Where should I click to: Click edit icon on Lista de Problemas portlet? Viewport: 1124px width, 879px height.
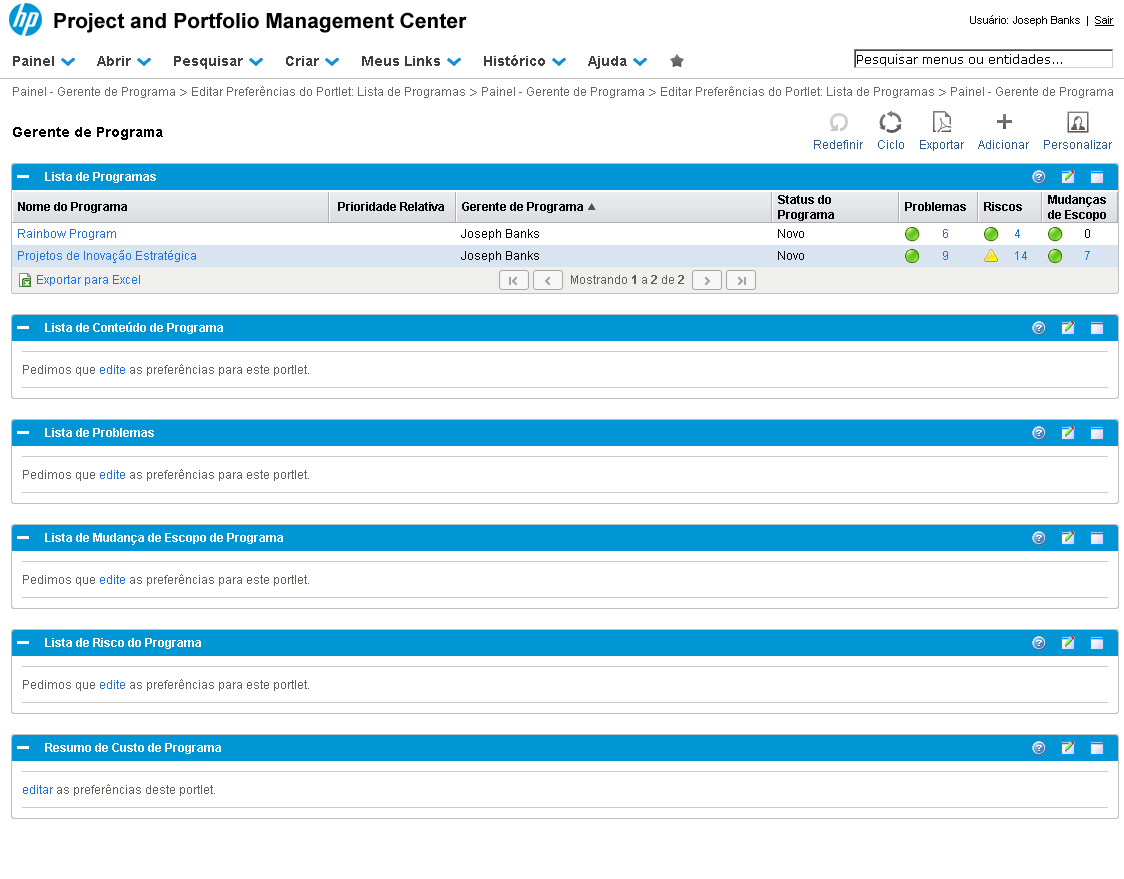click(1068, 433)
